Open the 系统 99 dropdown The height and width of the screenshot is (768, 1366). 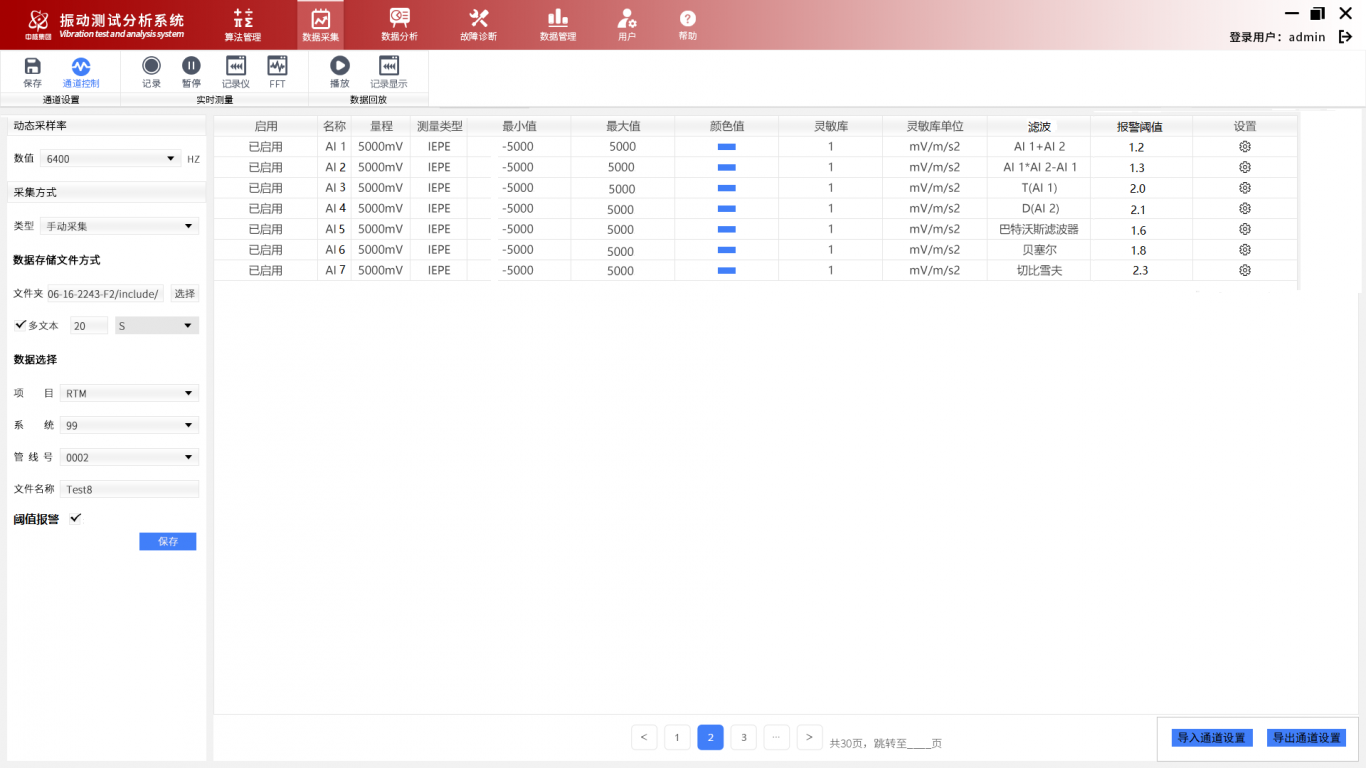pyautogui.click(x=129, y=425)
